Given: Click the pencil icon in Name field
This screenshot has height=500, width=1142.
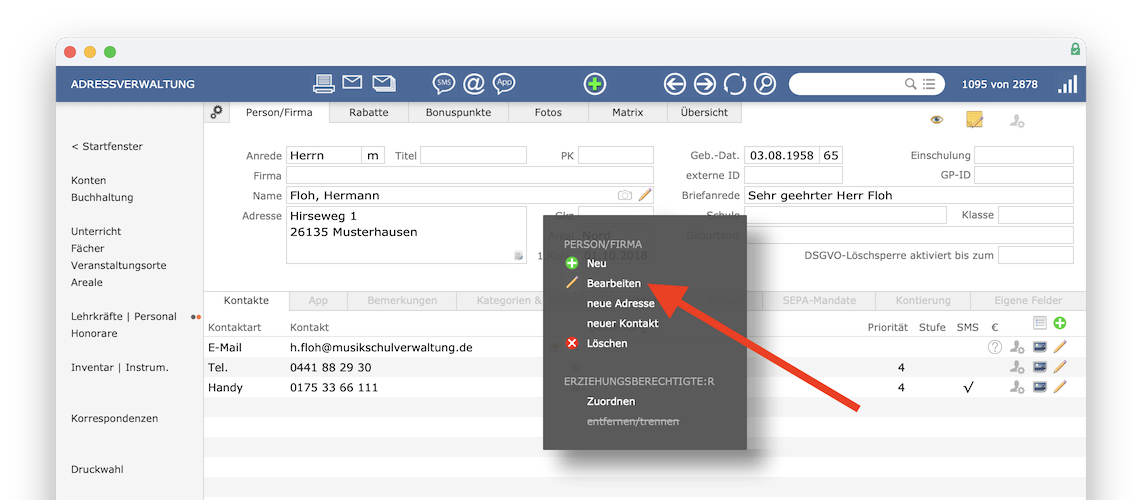Looking at the screenshot, I should click(645, 195).
